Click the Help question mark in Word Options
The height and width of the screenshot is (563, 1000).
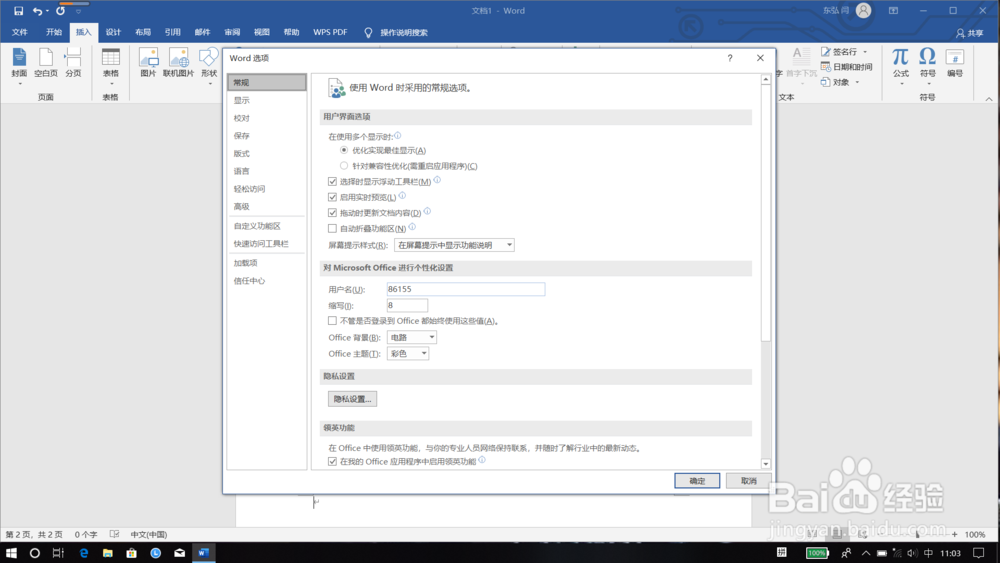pos(730,58)
